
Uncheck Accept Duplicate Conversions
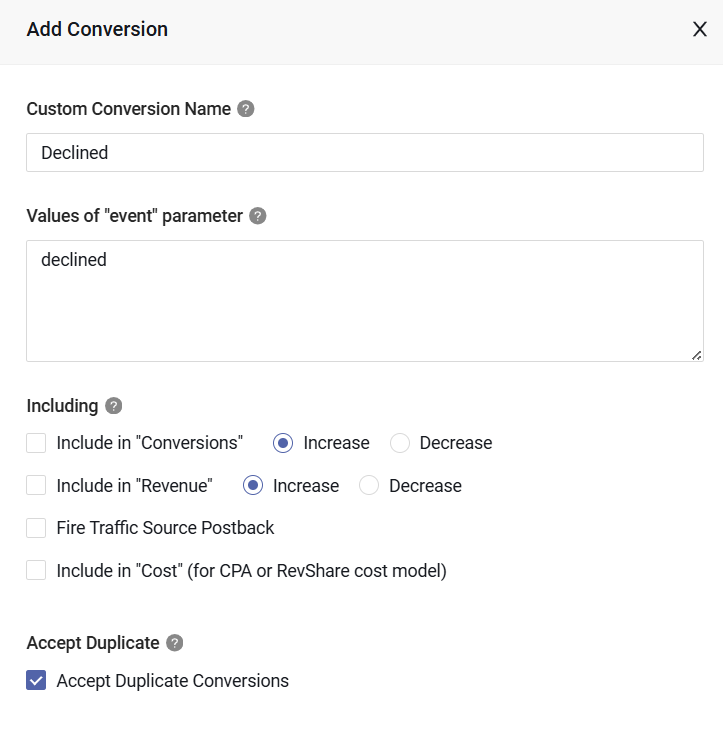37,681
